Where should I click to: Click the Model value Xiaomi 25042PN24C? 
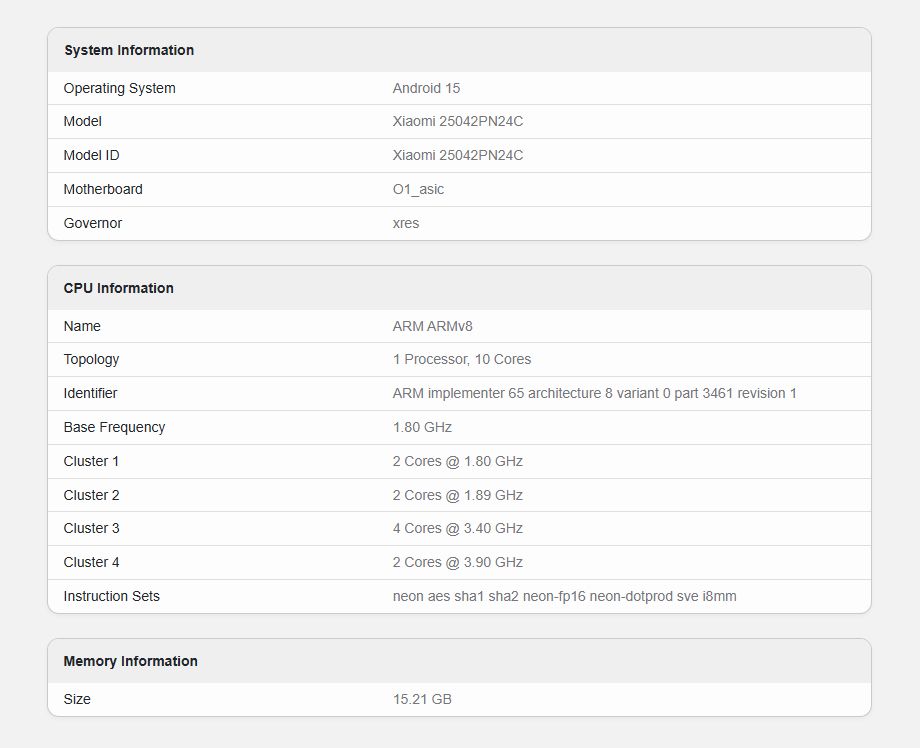tap(458, 121)
